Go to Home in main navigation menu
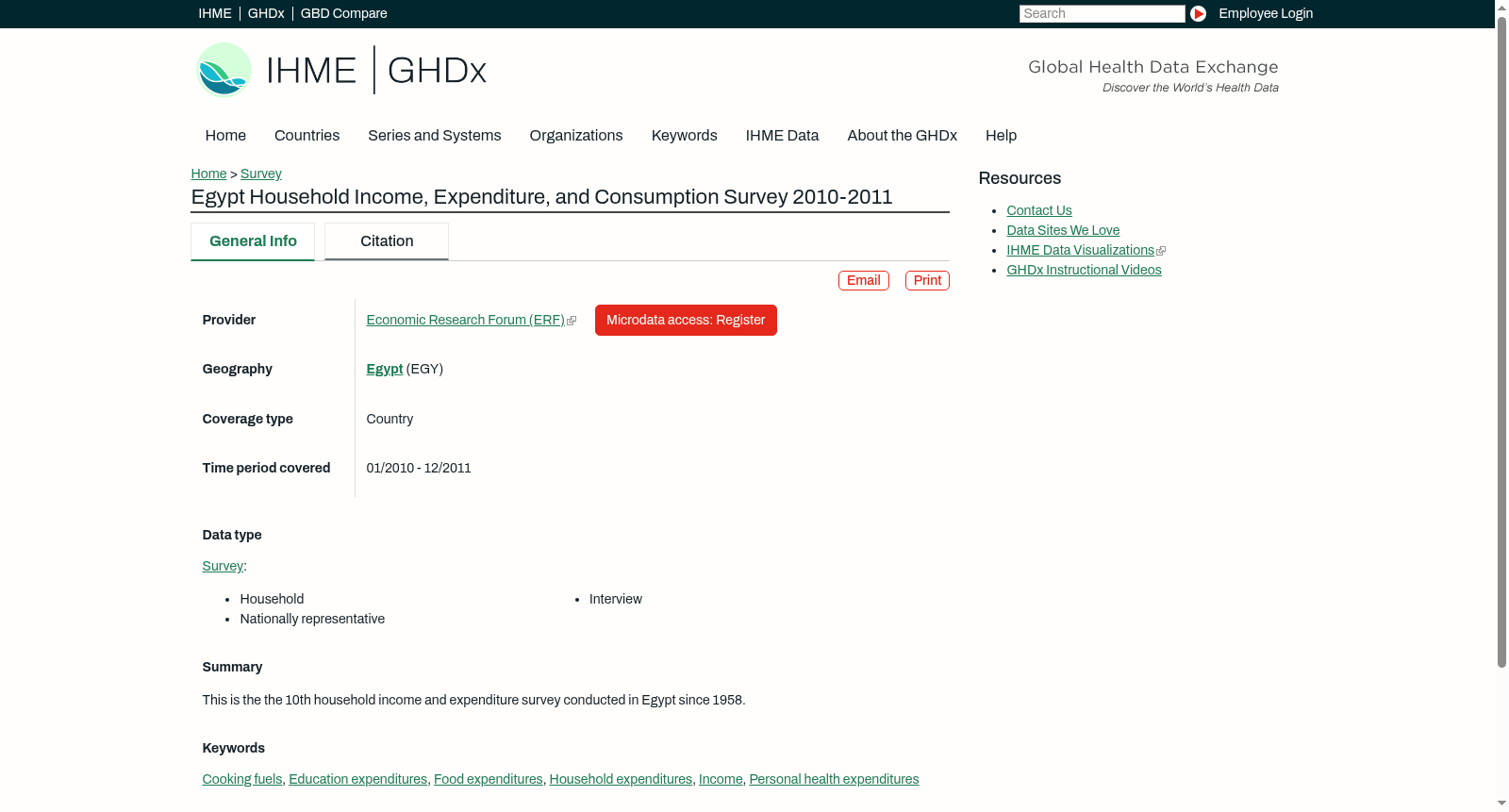Viewport: 1509px width, 812px height. pos(225,136)
